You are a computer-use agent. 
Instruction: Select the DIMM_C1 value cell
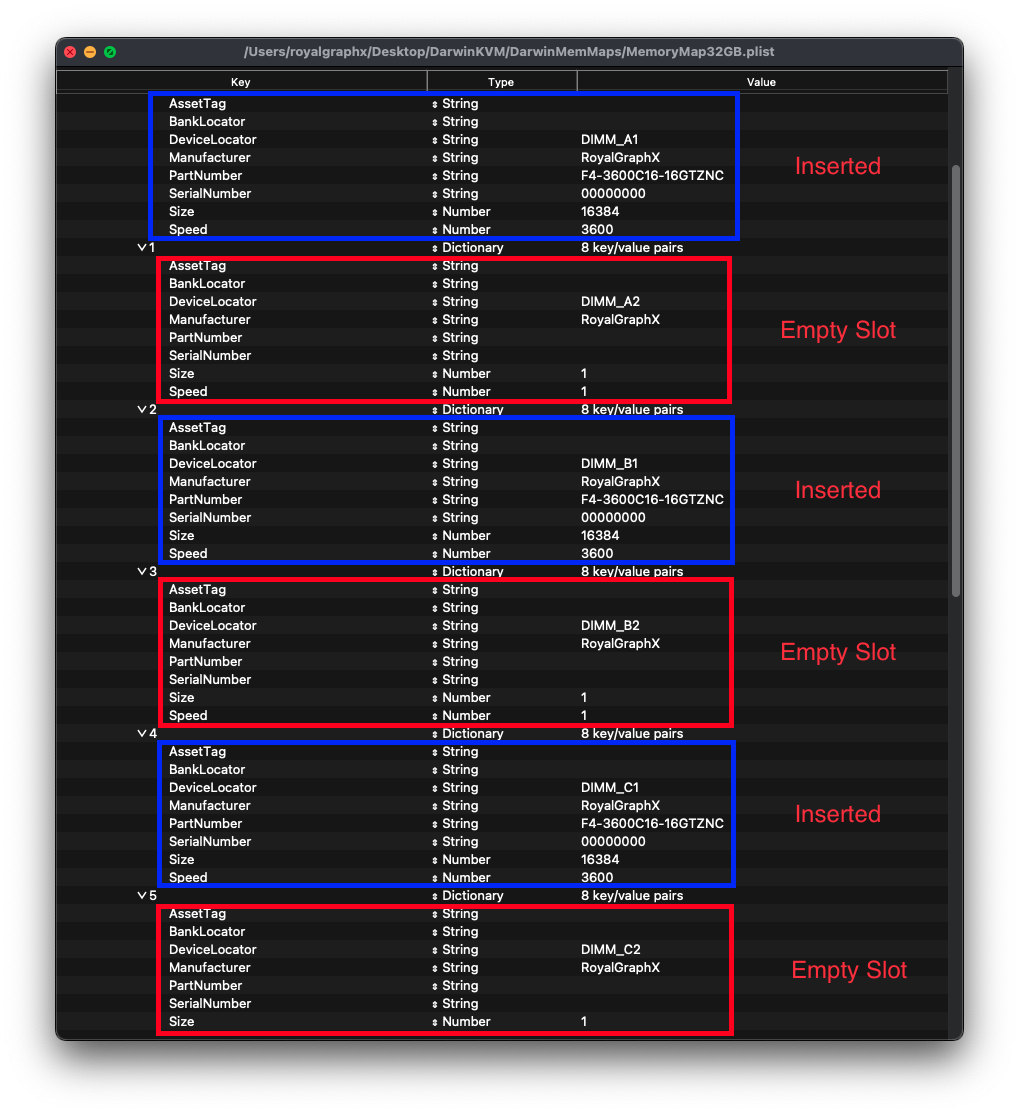(x=610, y=787)
